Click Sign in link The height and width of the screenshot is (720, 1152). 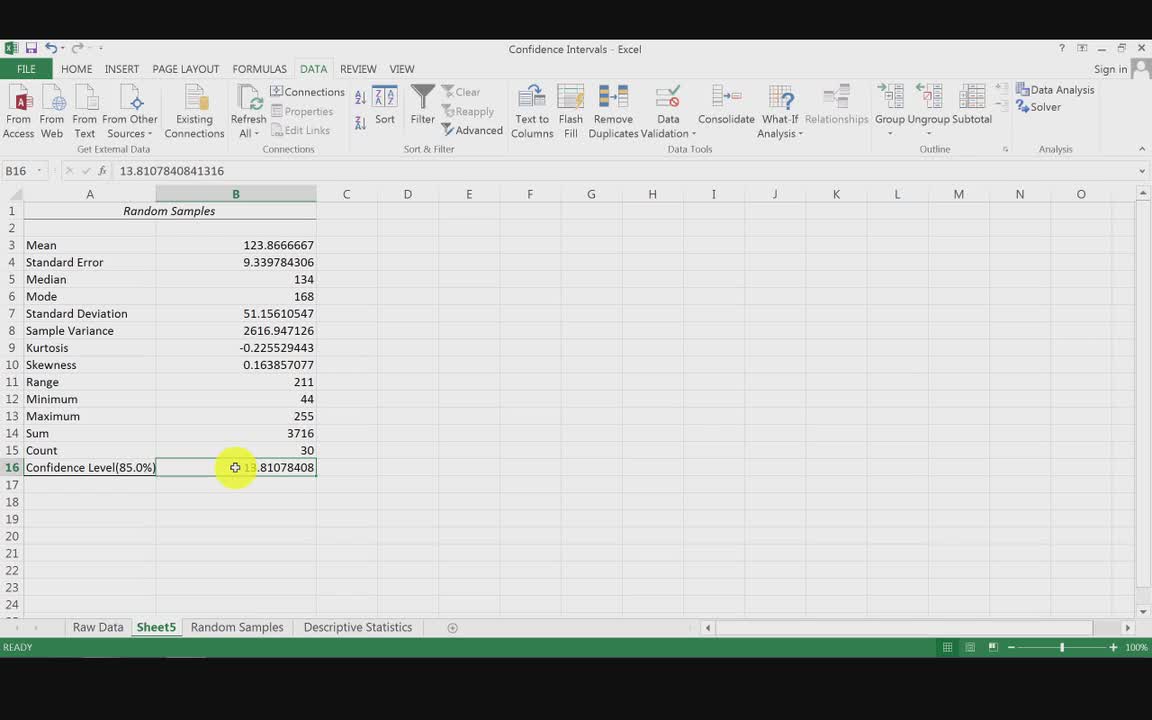(1110, 69)
